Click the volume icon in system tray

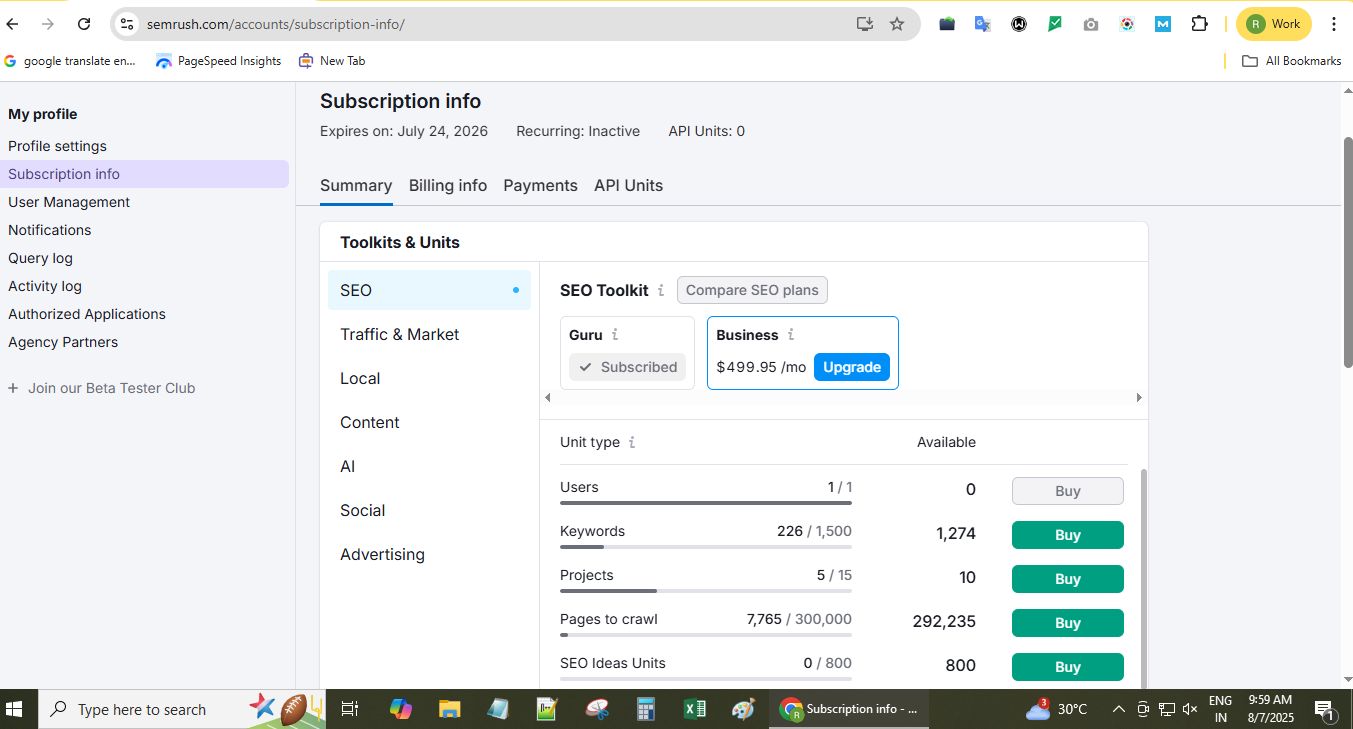(1190, 709)
